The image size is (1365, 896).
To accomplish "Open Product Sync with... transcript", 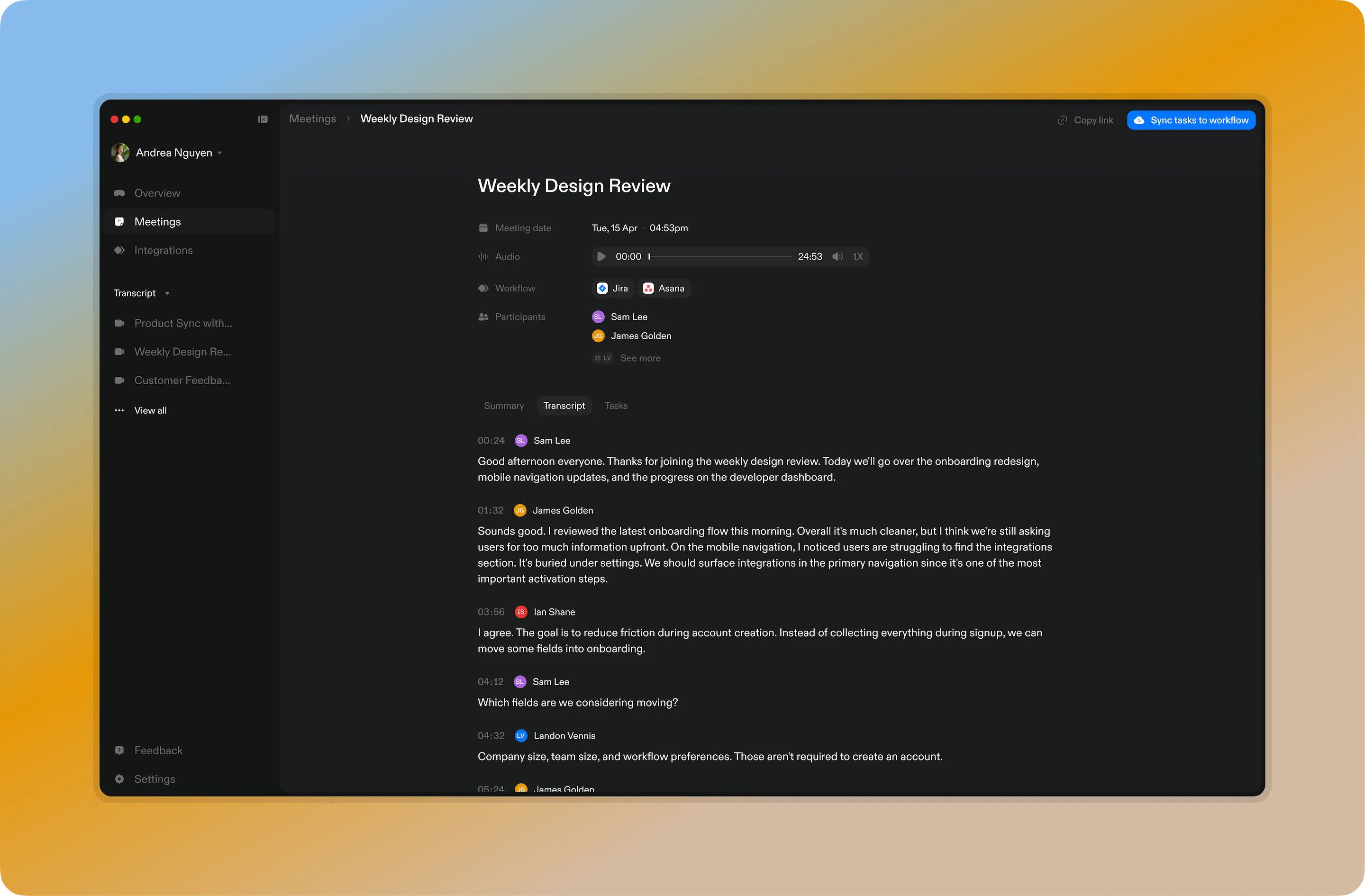I will (183, 323).
